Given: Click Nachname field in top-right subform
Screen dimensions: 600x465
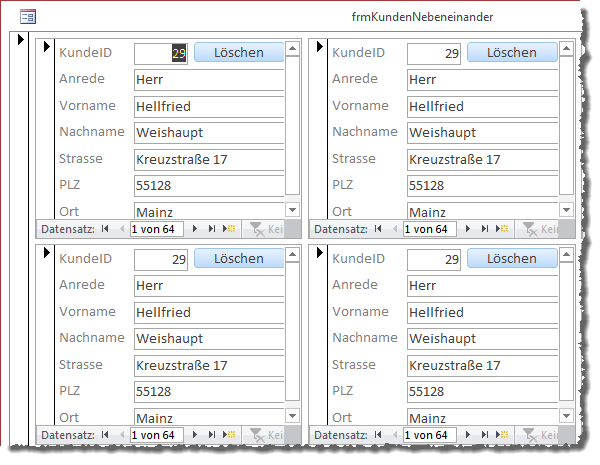Looking at the screenshot, I should 483,132.
